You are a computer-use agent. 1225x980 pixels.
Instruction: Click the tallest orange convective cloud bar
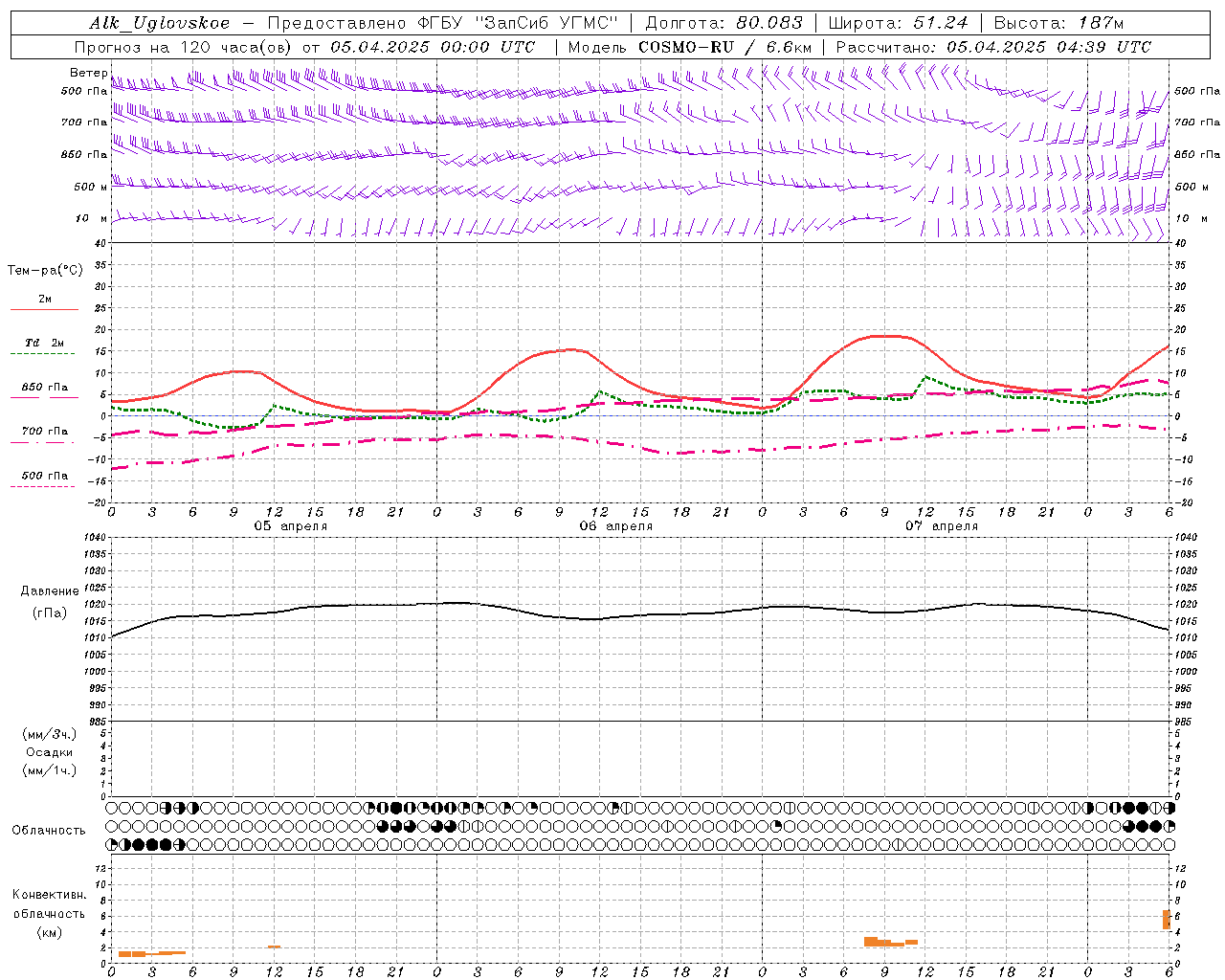coord(1167,919)
